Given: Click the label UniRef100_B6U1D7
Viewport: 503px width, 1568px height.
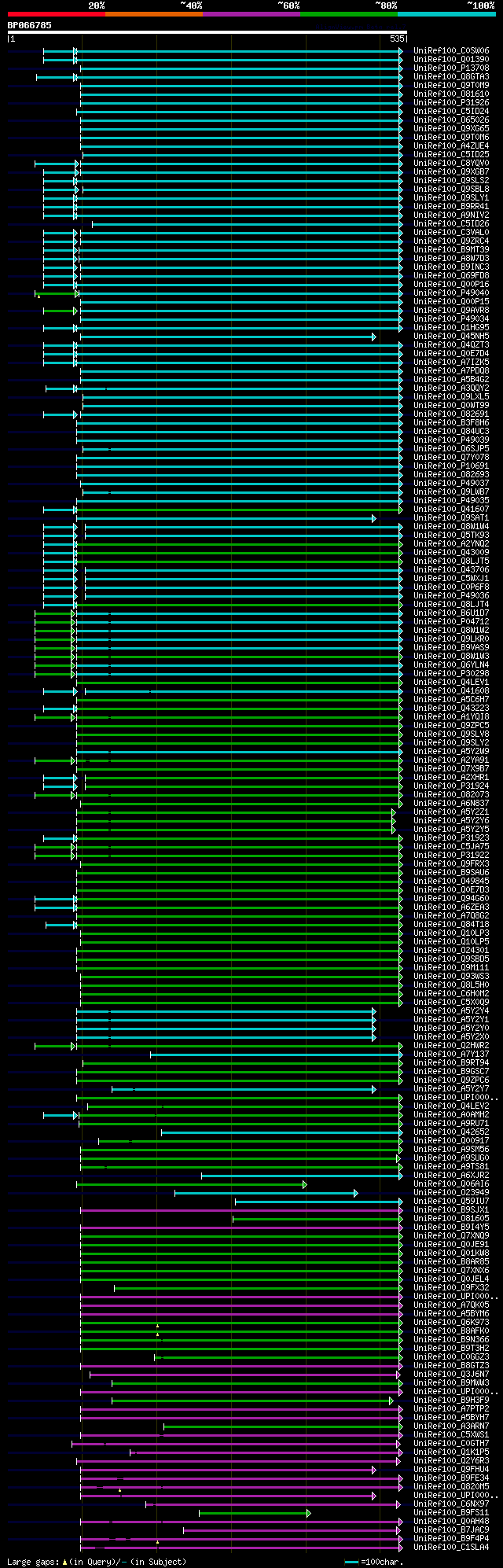Looking at the screenshot, I should click(451, 613).
